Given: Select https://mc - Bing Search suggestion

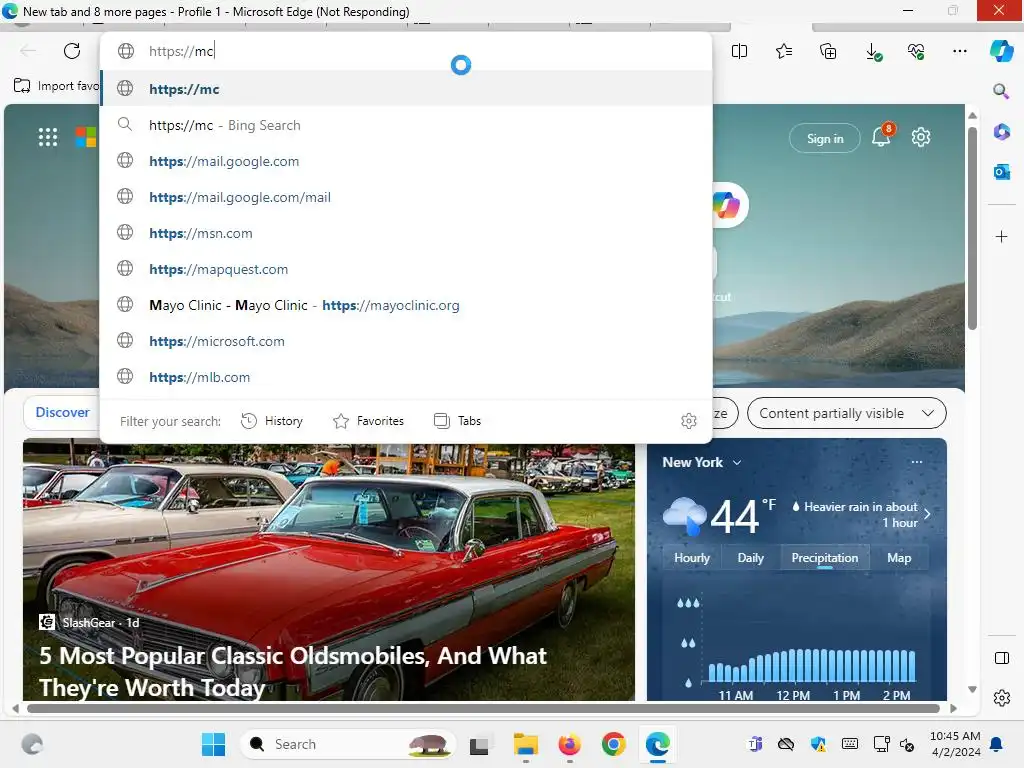Looking at the screenshot, I should [x=406, y=125].
